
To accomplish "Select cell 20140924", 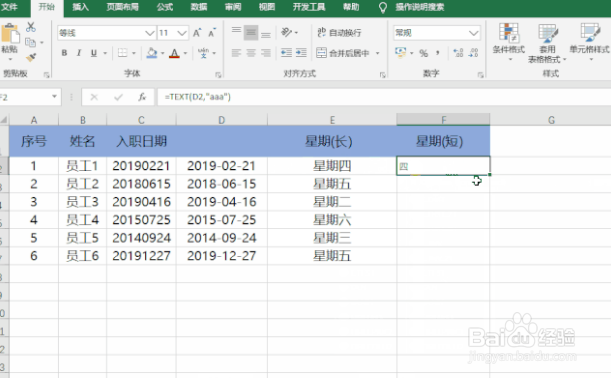I will (141, 238).
